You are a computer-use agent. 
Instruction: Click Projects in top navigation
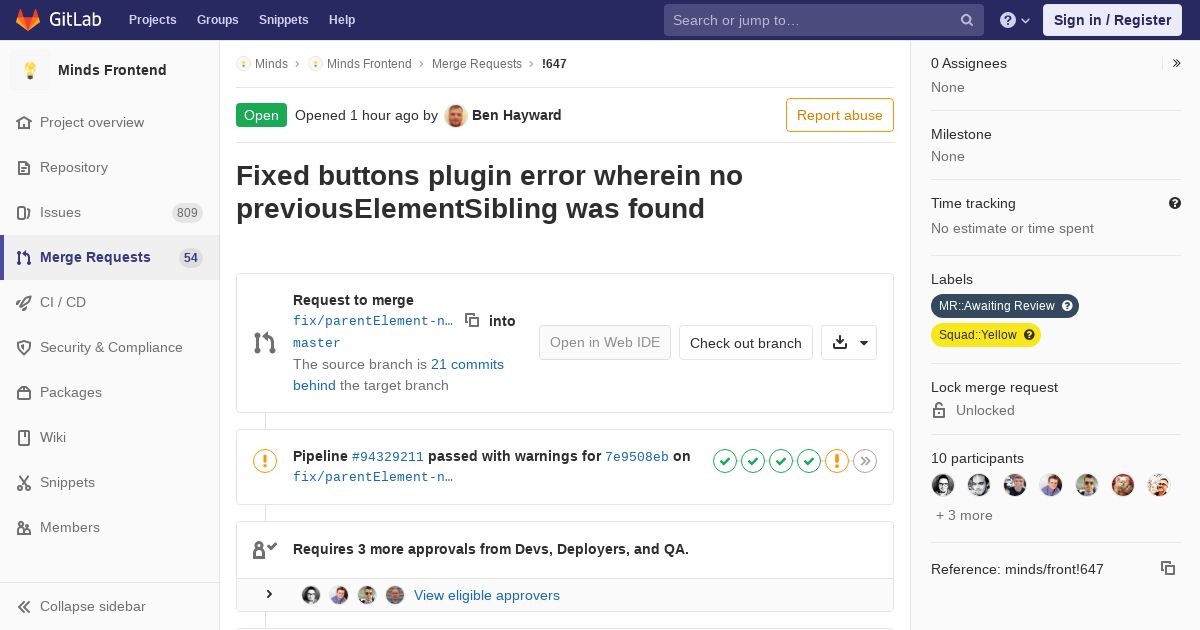point(152,20)
